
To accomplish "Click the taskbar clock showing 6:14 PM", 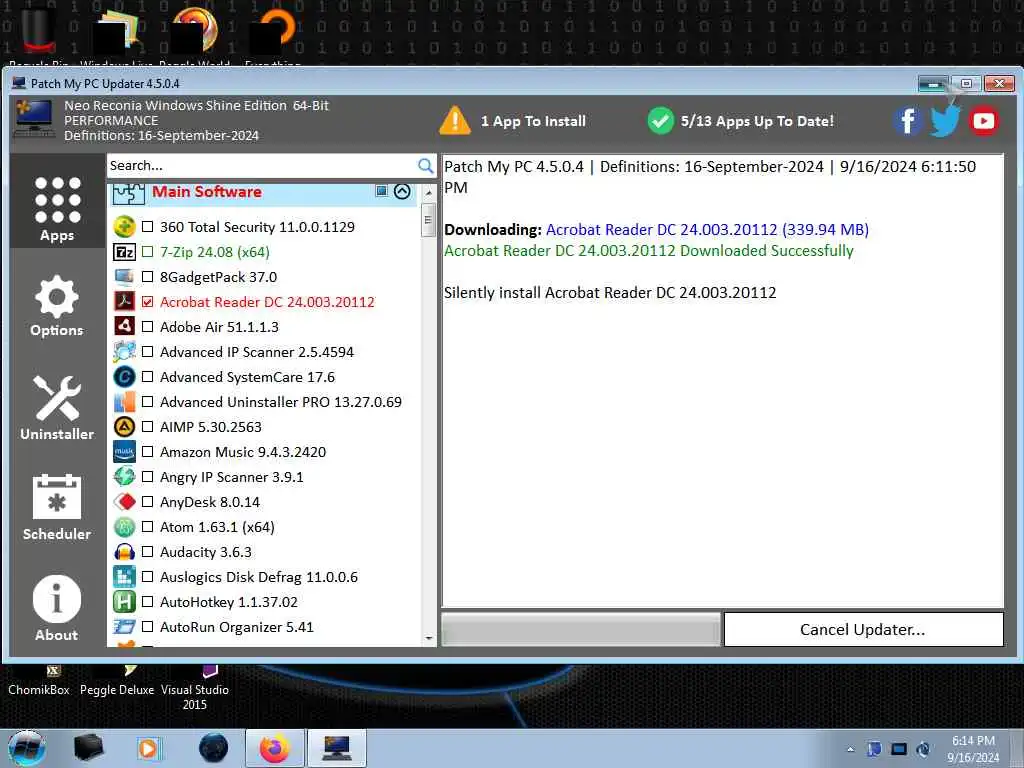I will [973, 749].
